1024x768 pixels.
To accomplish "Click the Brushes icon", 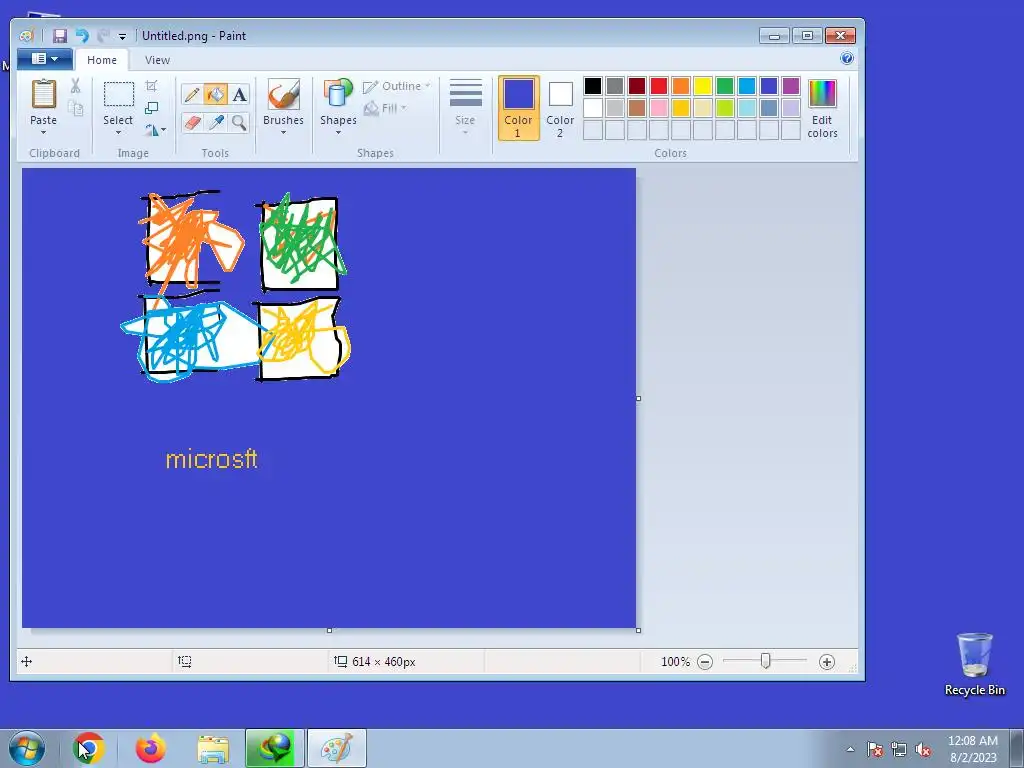I will coord(283,95).
